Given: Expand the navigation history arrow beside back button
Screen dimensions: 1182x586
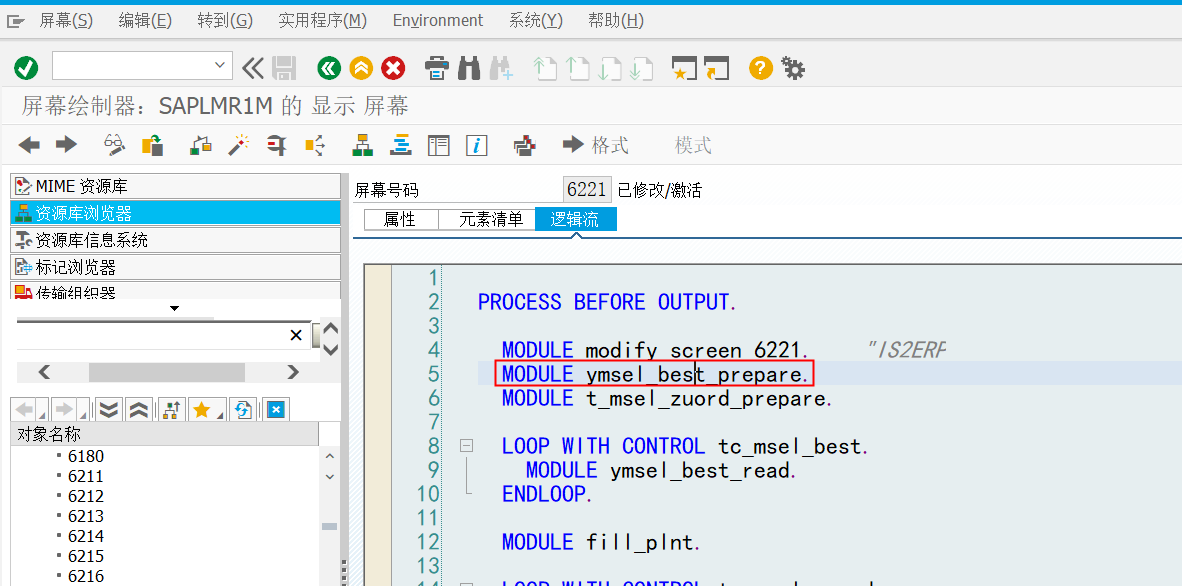Looking at the screenshot, I should pyautogui.click(x=42, y=413).
